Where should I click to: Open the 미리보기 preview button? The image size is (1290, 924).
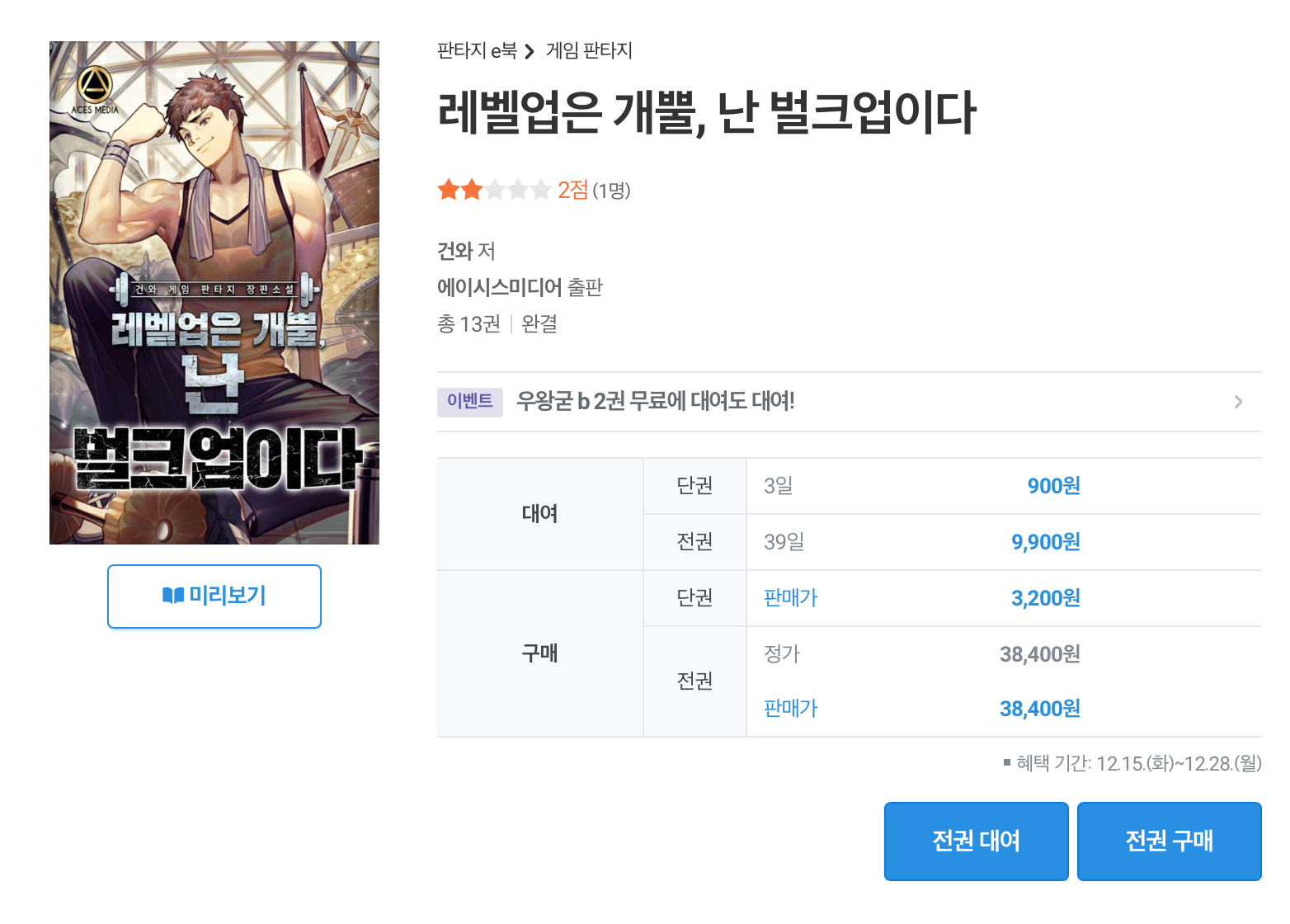[x=214, y=596]
